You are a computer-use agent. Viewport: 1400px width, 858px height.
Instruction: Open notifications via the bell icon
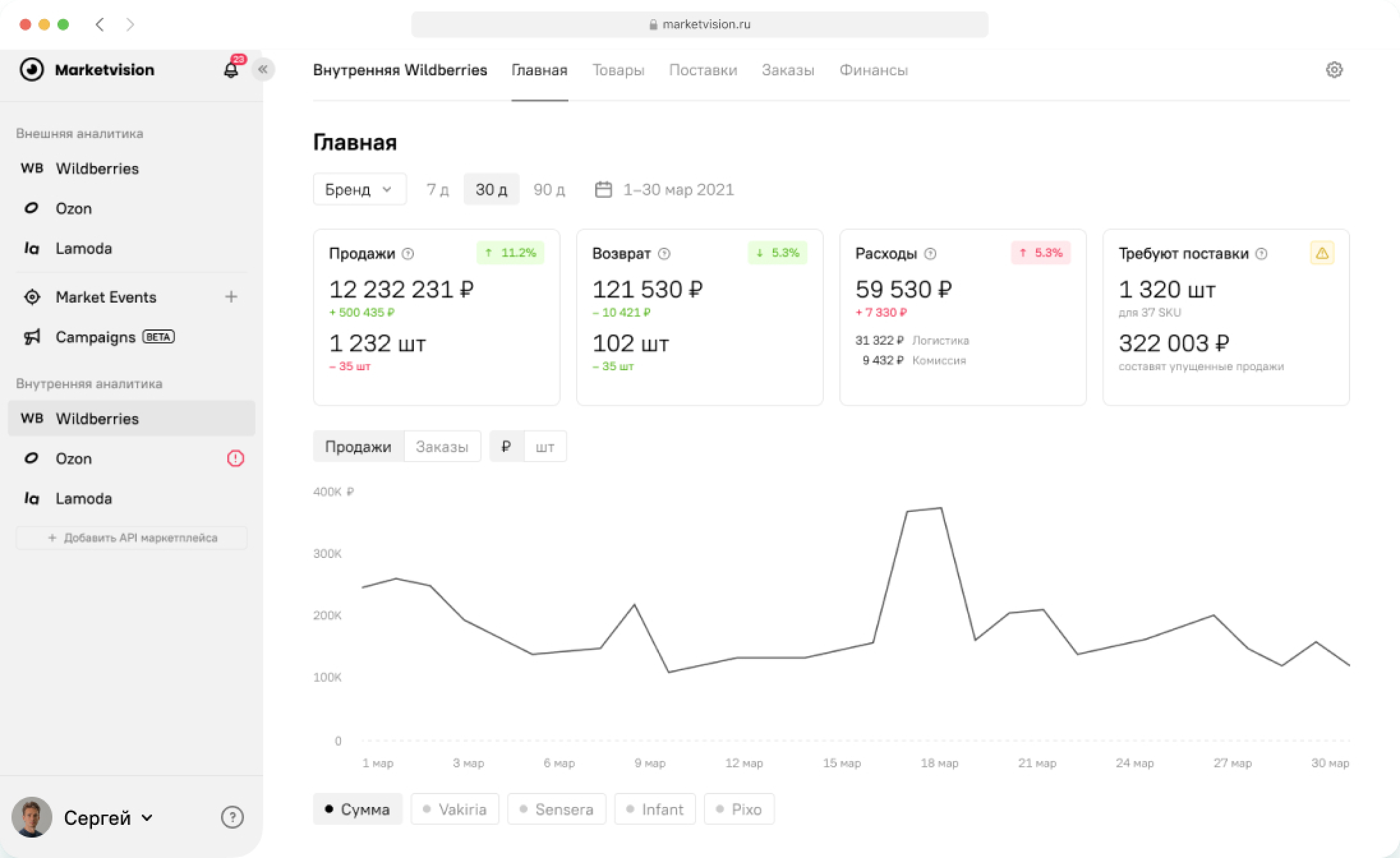[231, 69]
